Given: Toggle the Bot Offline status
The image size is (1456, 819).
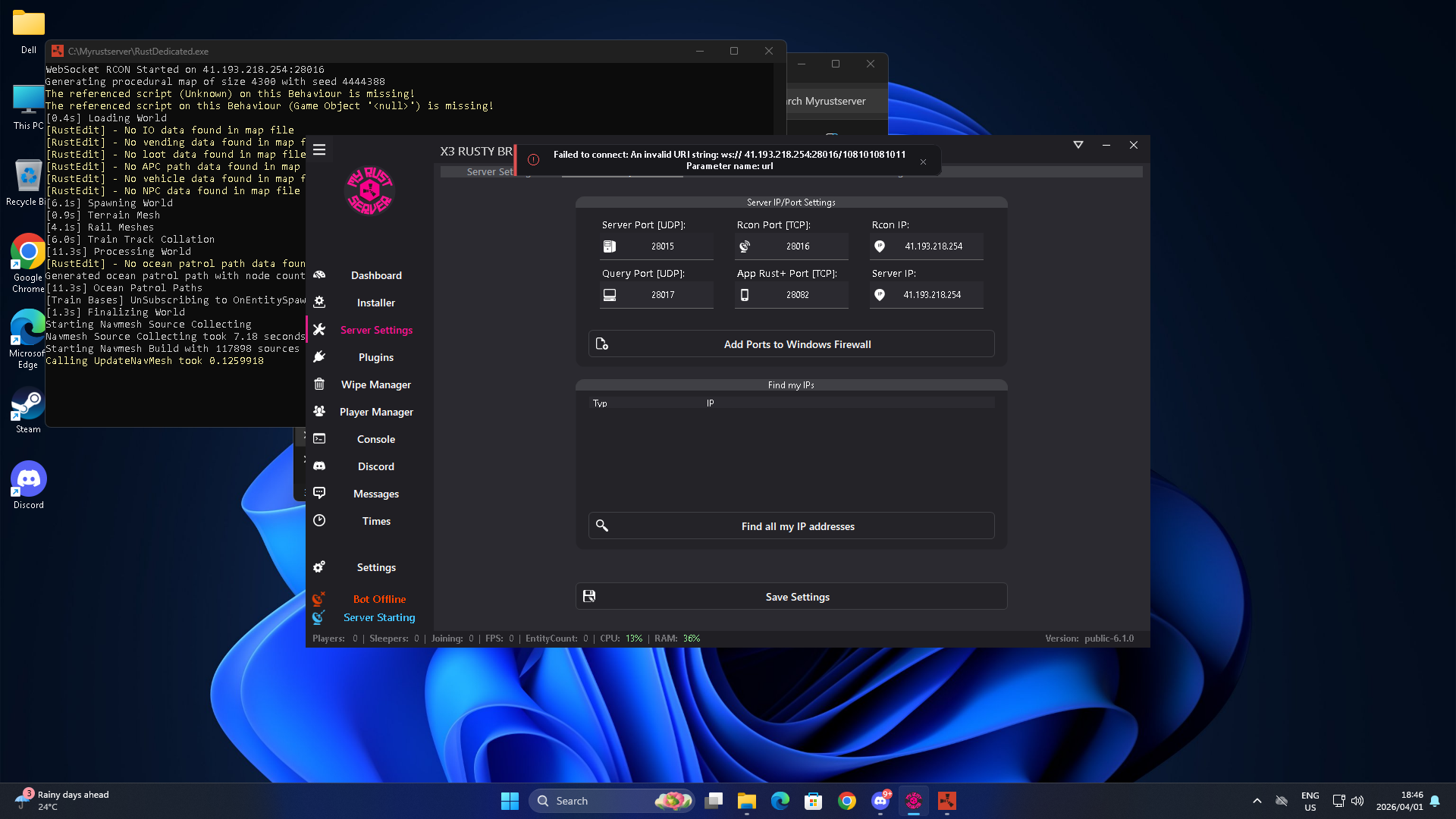Looking at the screenshot, I should click(378, 599).
